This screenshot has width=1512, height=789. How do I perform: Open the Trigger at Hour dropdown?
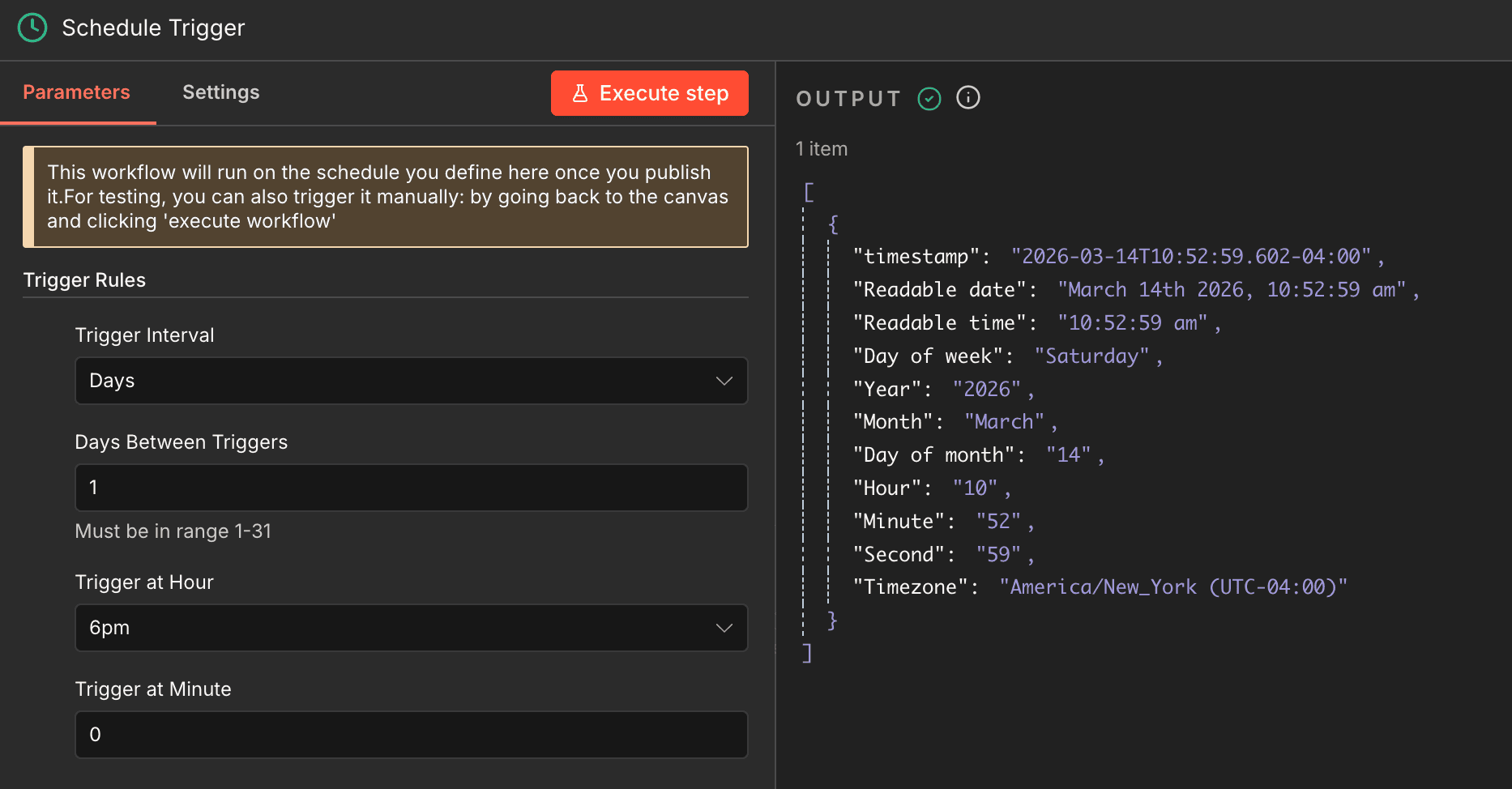tap(411, 628)
